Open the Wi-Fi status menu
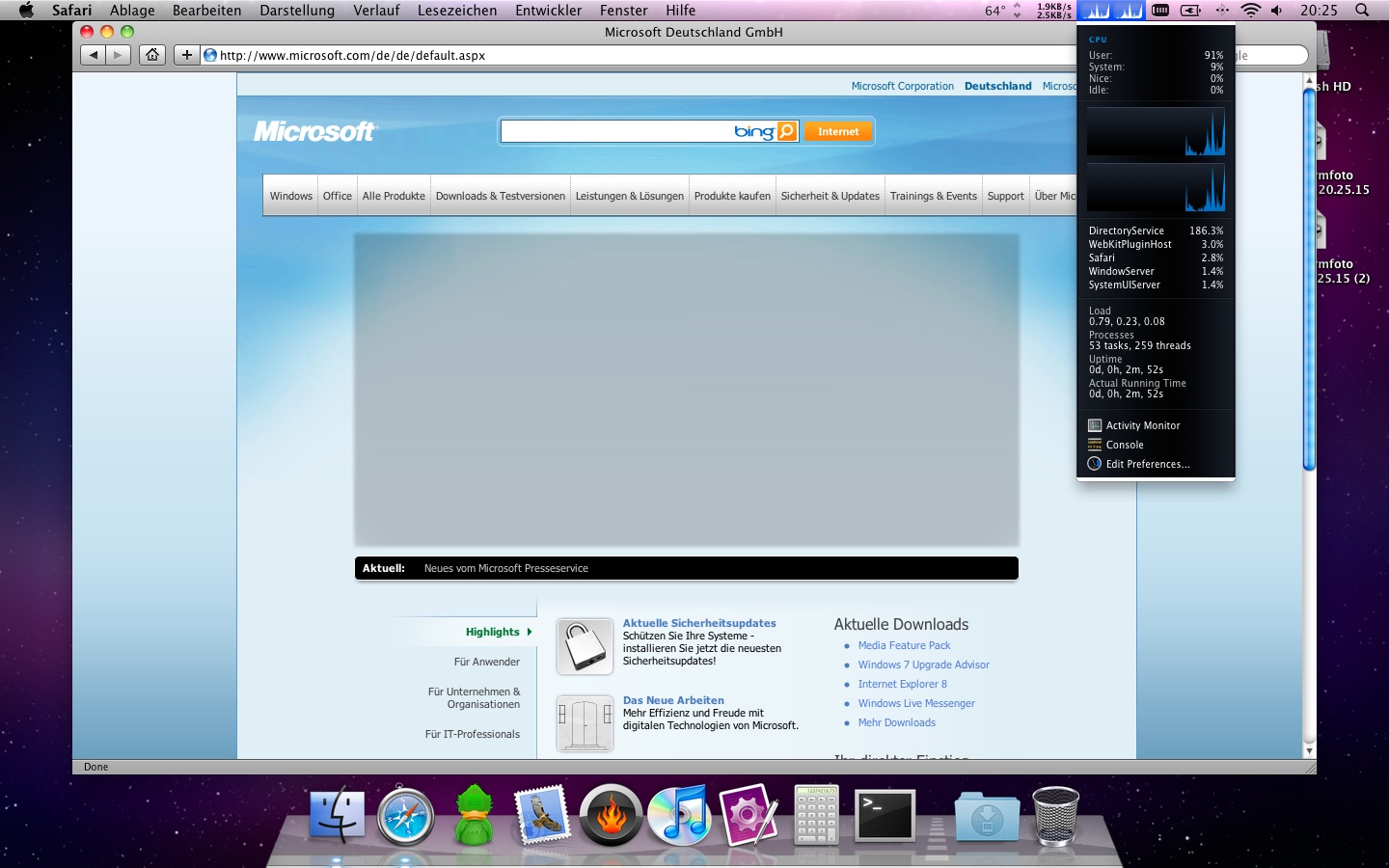The height and width of the screenshot is (868, 1389). [x=1251, y=10]
